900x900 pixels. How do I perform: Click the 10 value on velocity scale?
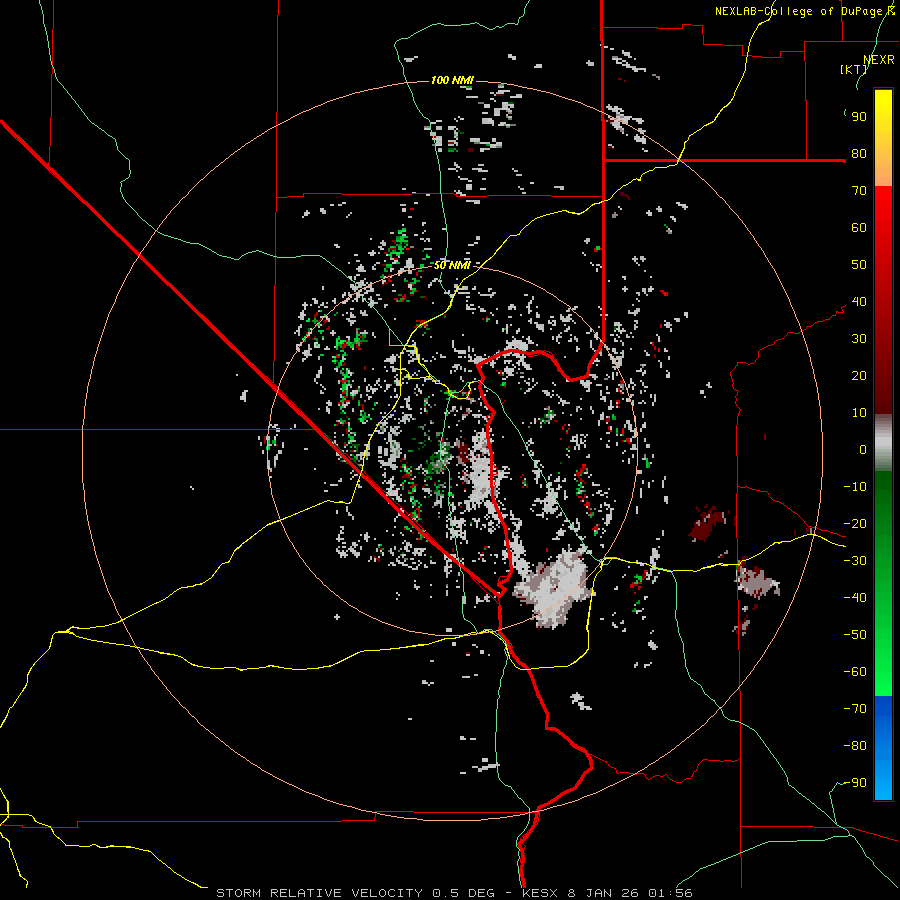point(859,413)
